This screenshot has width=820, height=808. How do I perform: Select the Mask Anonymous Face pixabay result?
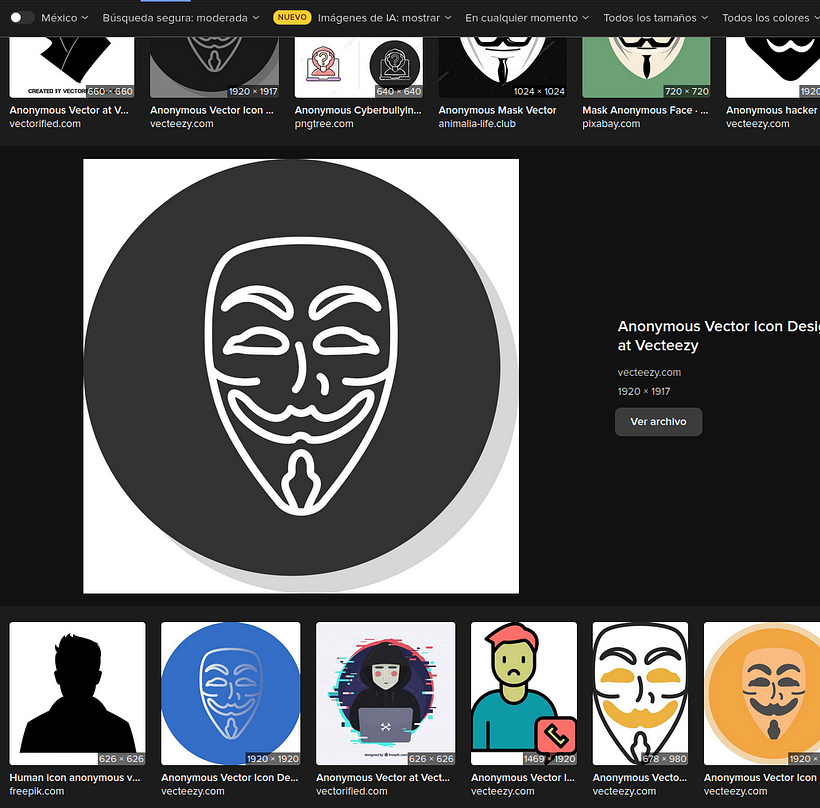point(645,68)
